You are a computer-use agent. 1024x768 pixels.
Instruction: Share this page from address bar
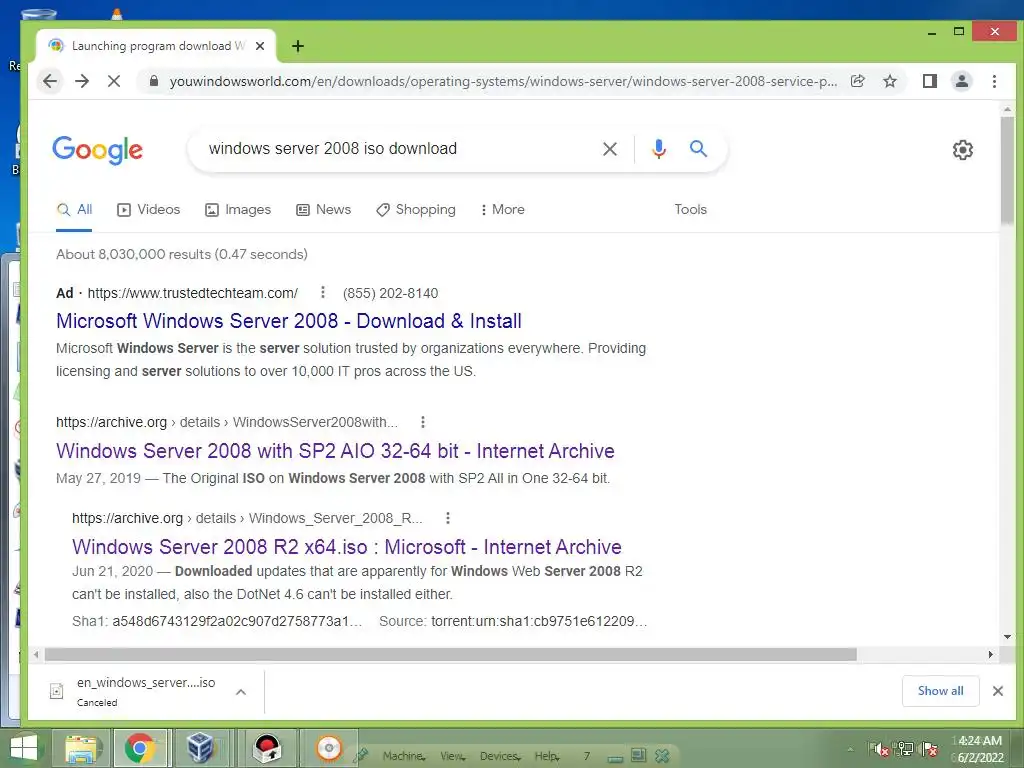(857, 81)
